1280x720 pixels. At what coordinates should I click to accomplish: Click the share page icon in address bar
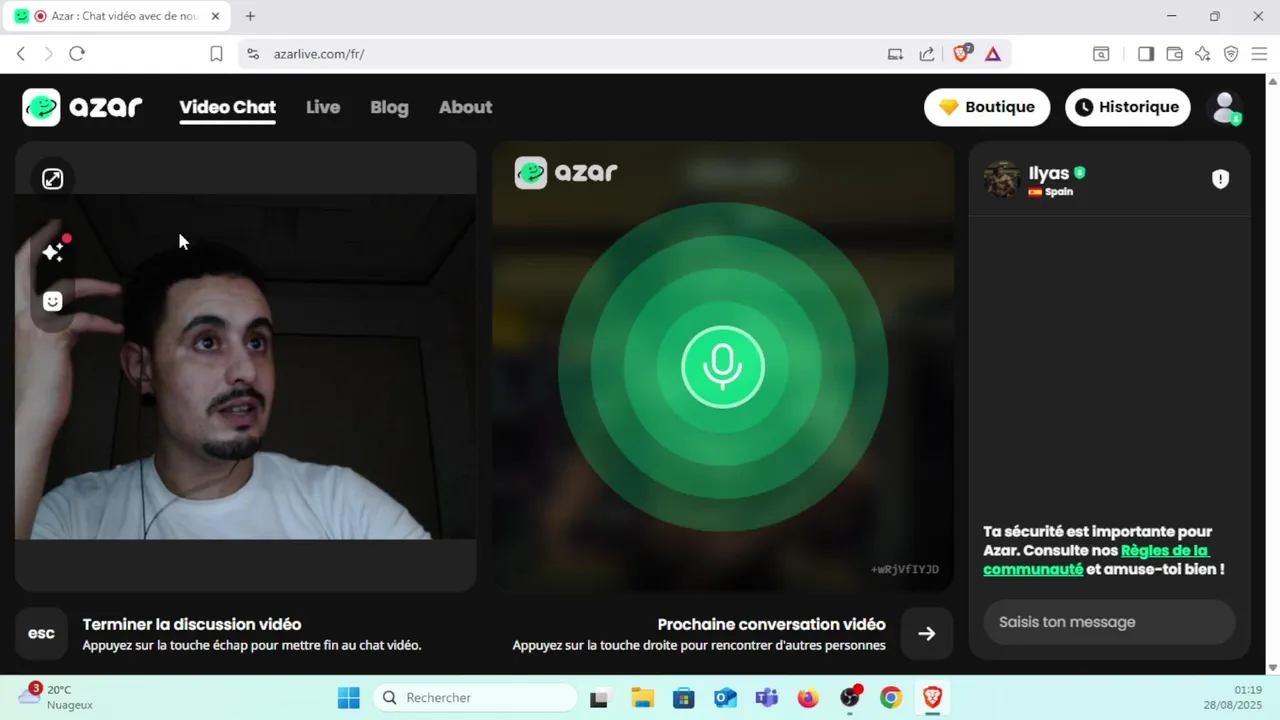[927, 54]
